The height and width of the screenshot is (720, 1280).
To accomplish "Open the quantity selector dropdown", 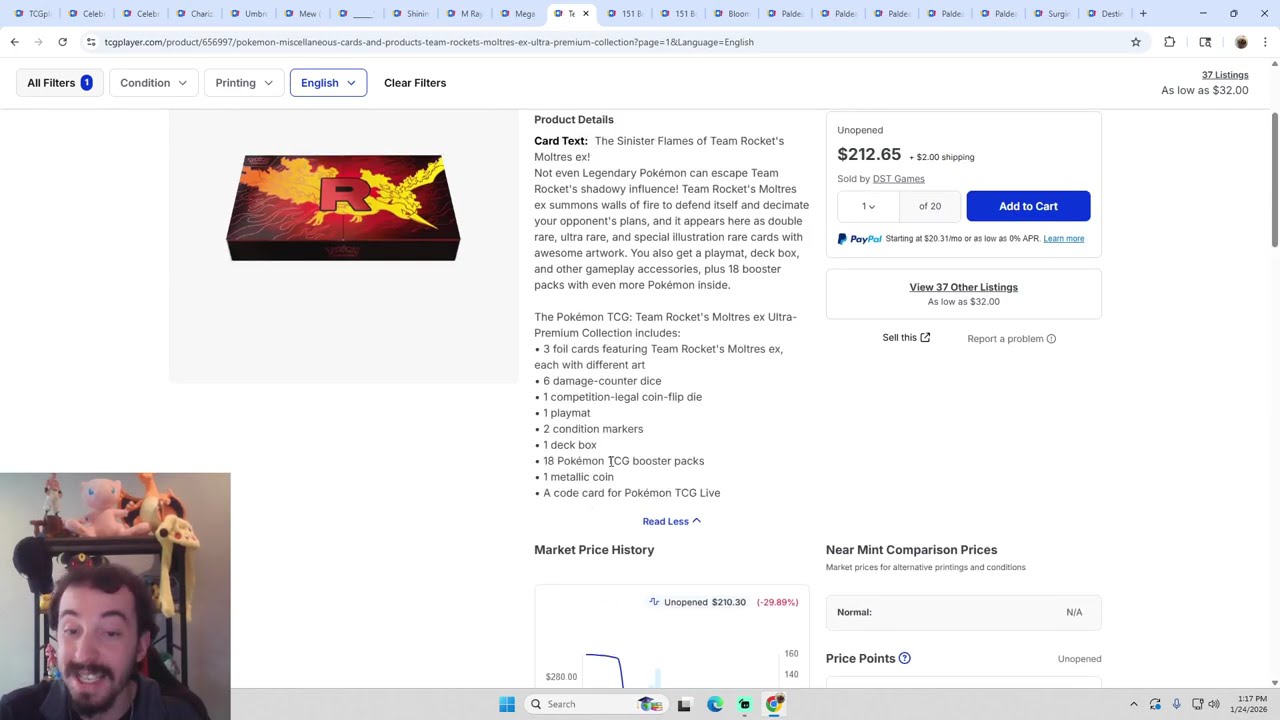I will pos(869,206).
